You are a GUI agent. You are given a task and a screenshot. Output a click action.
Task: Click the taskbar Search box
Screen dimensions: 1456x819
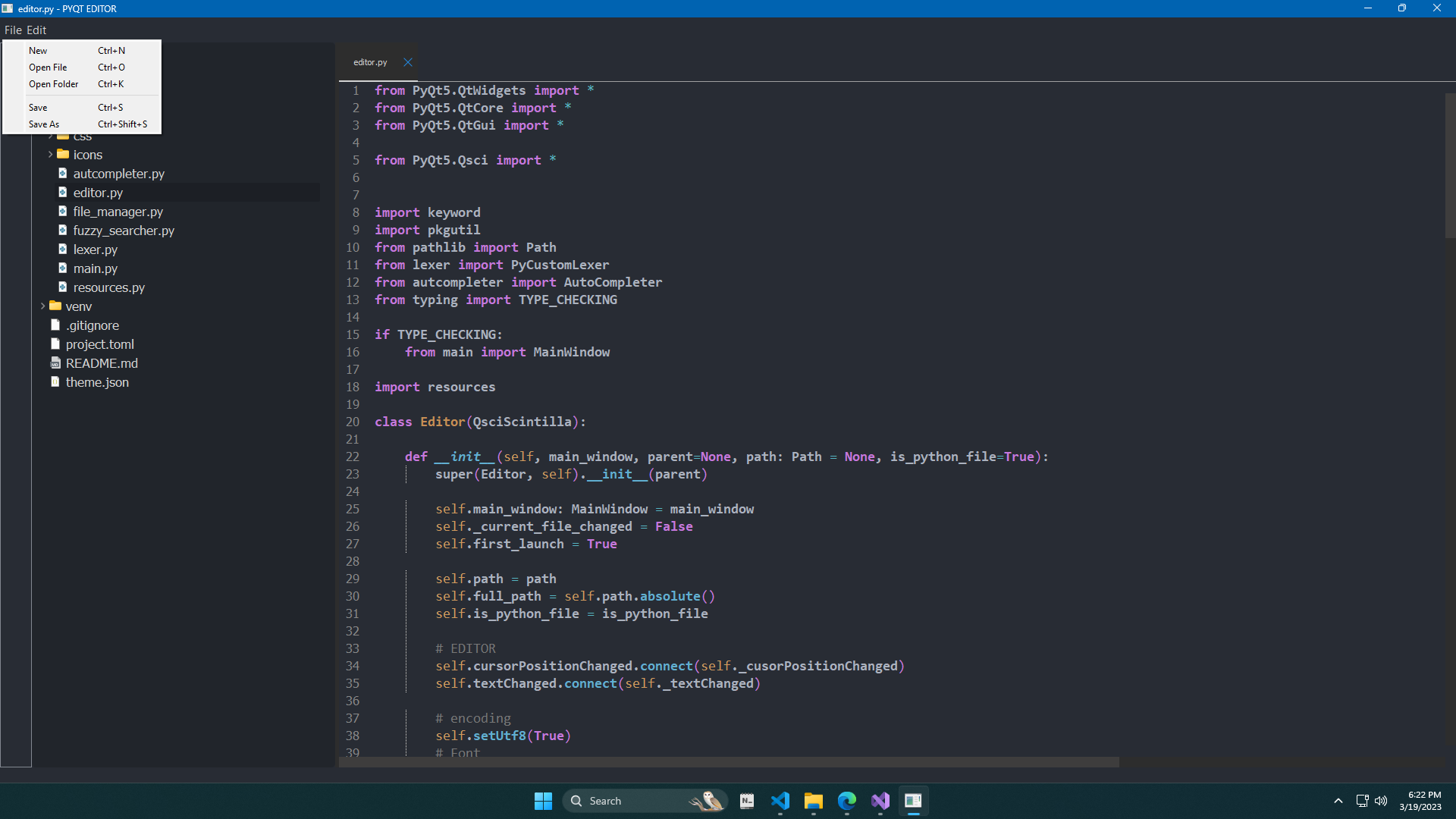645,801
